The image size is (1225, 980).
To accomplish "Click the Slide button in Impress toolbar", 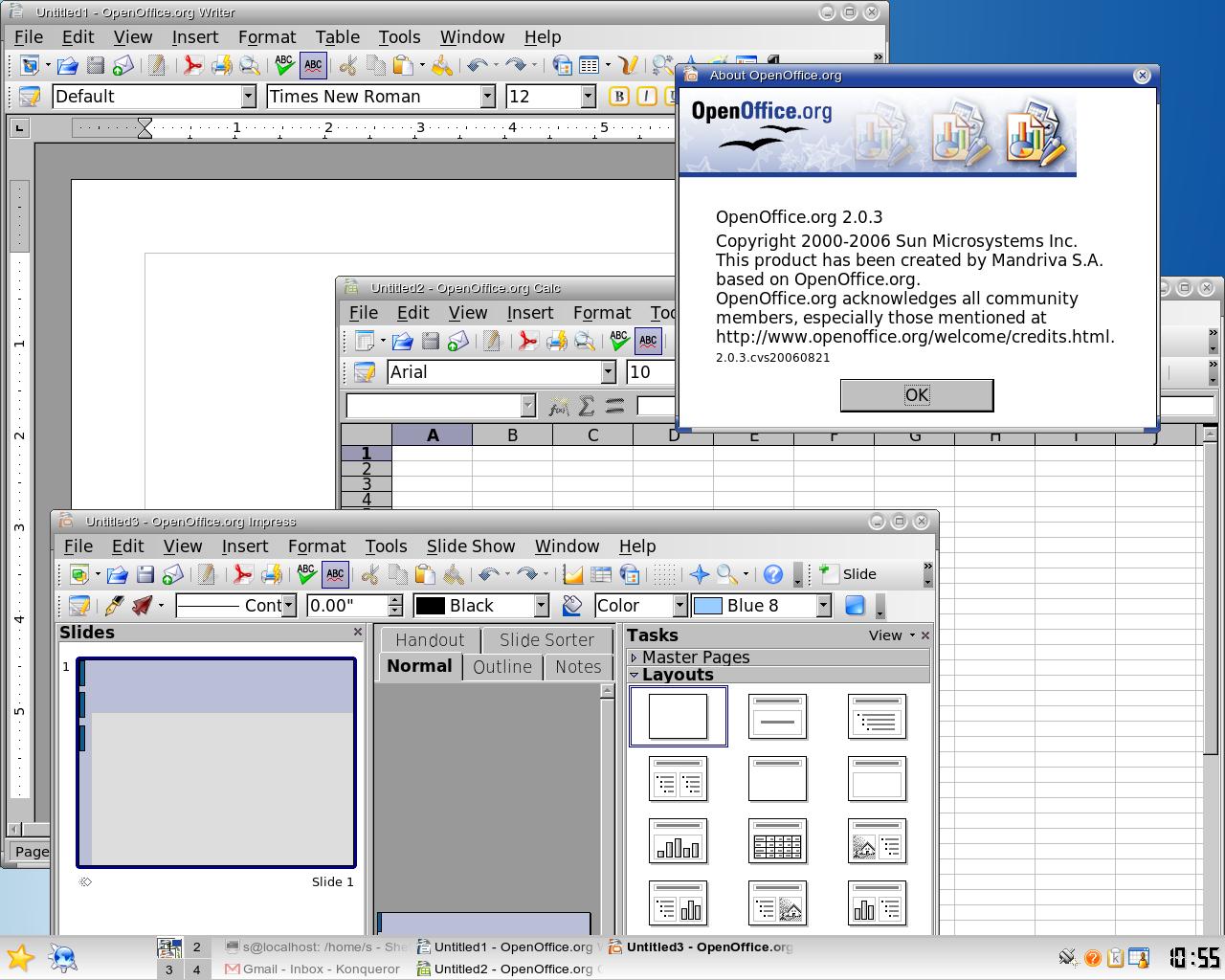I will pyautogui.click(x=850, y=574).
